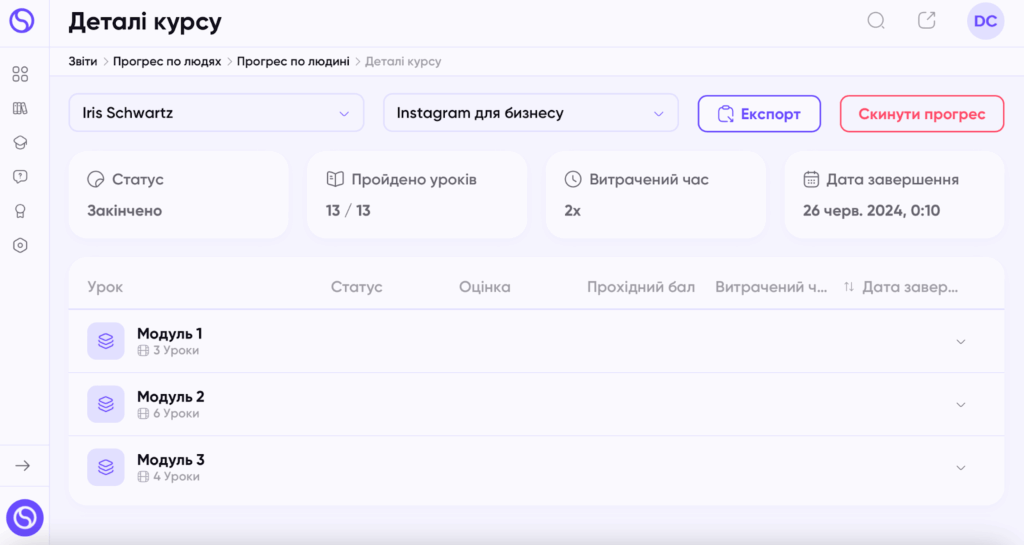Open the dashboard grid icon in sidebar
1024x545 pixels.
[20, 74]
